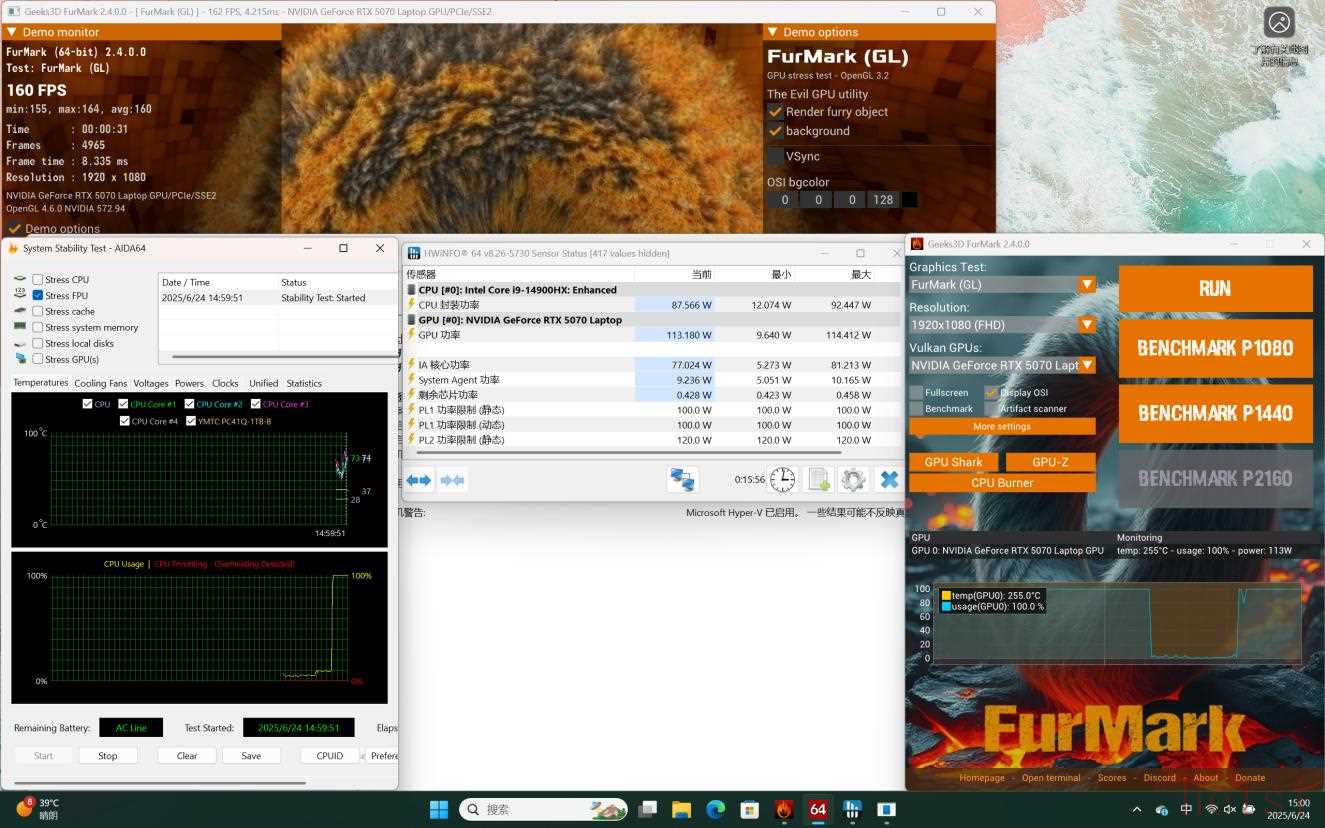1325x828 pixels.
Task: Open the Vulkan GPUs dropdown
Action: (x=1002, y=366)
